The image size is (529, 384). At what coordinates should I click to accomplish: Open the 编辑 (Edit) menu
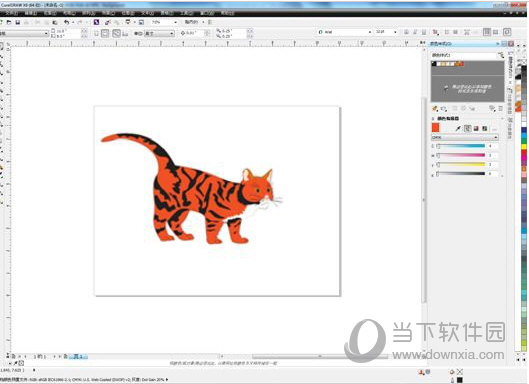tap(31, 13)
